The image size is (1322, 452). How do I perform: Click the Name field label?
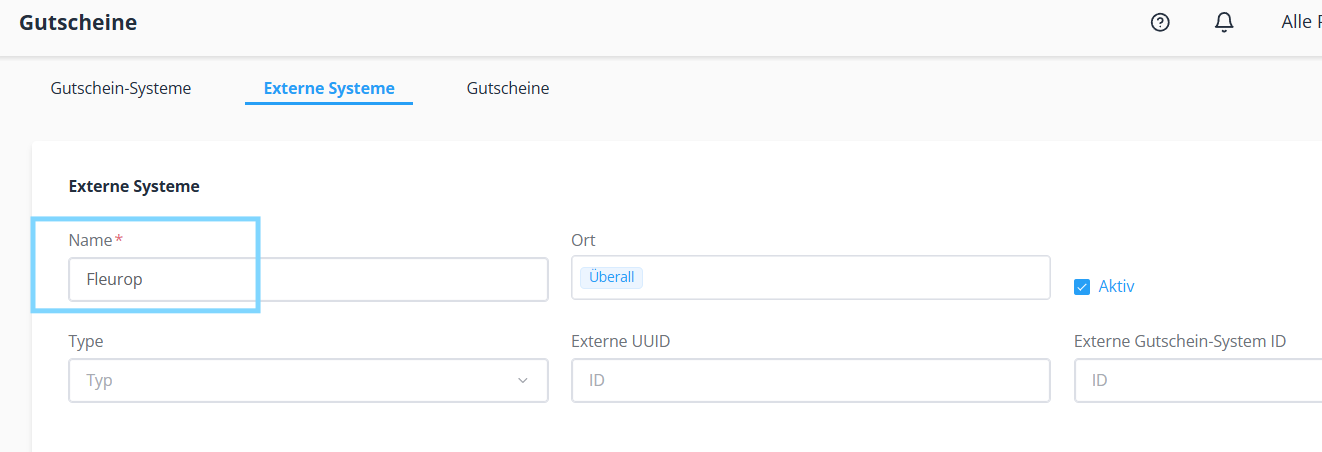pos(90,240)
